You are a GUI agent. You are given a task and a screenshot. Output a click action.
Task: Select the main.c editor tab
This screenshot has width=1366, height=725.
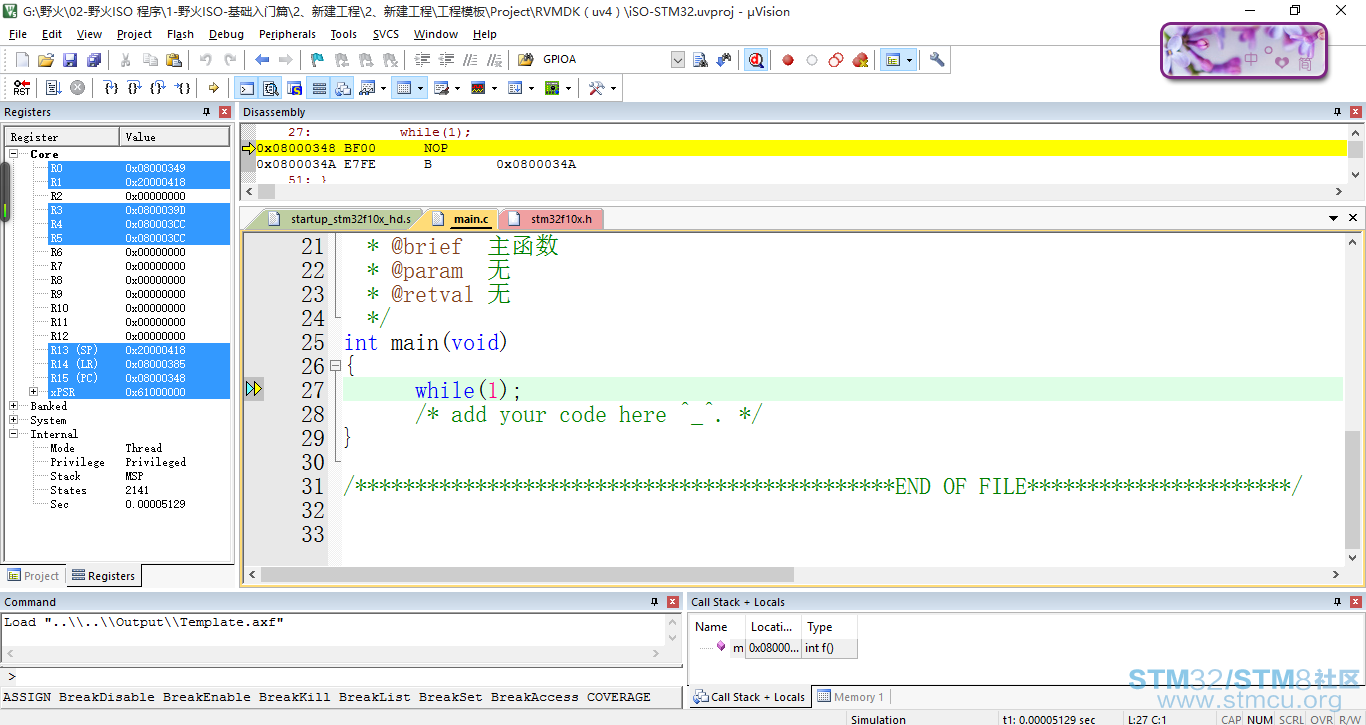click(461, 218)
